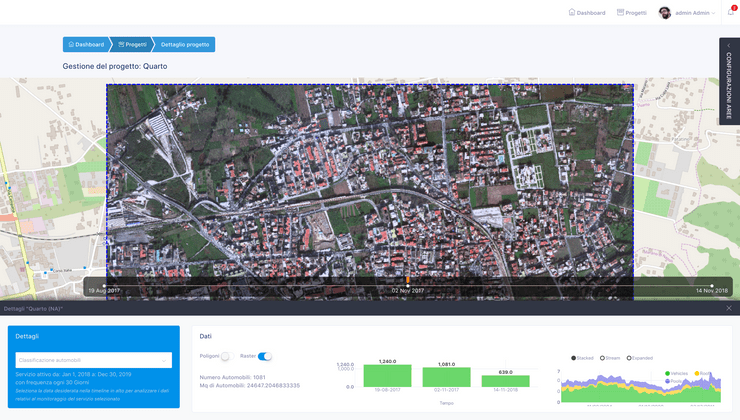Click the Mq di Automobili value text

pyautogui.click(x=250, y=386)
